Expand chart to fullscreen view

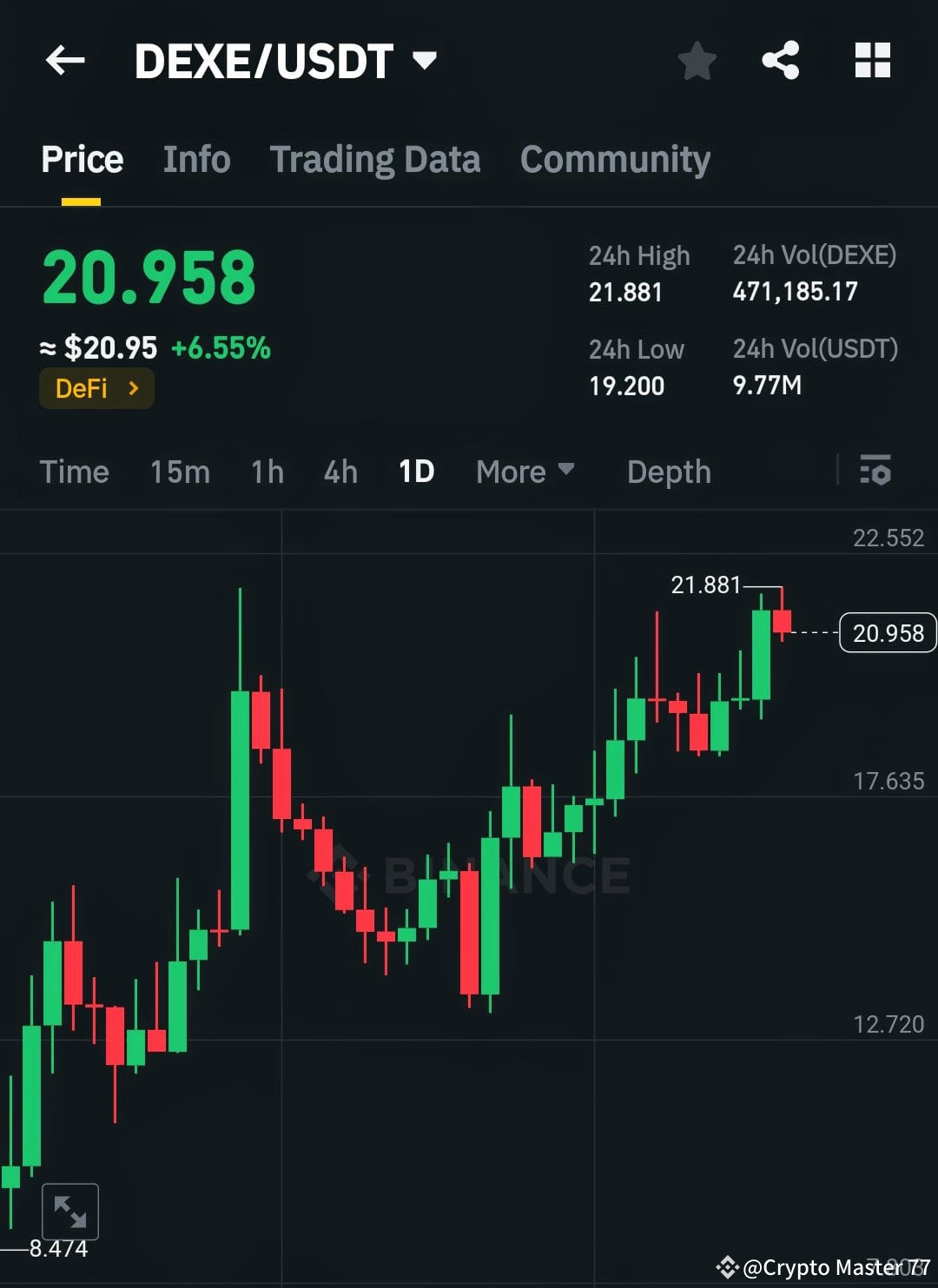point(70,1209)
